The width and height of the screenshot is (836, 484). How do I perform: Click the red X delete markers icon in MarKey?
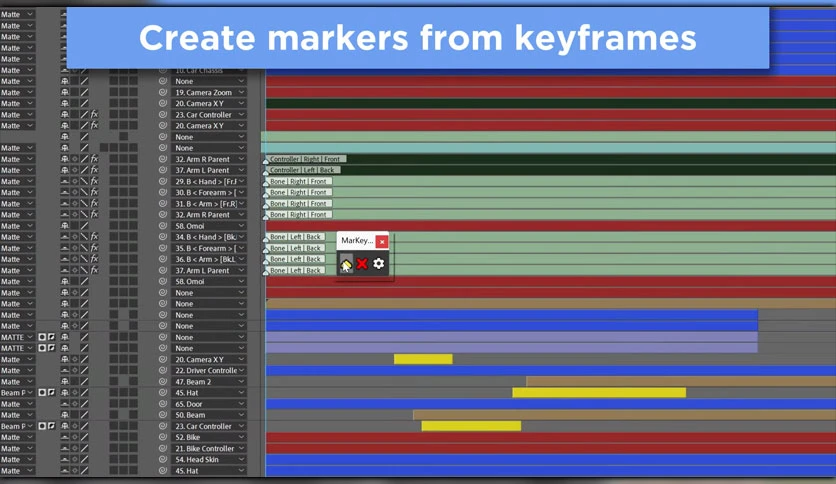362,264
